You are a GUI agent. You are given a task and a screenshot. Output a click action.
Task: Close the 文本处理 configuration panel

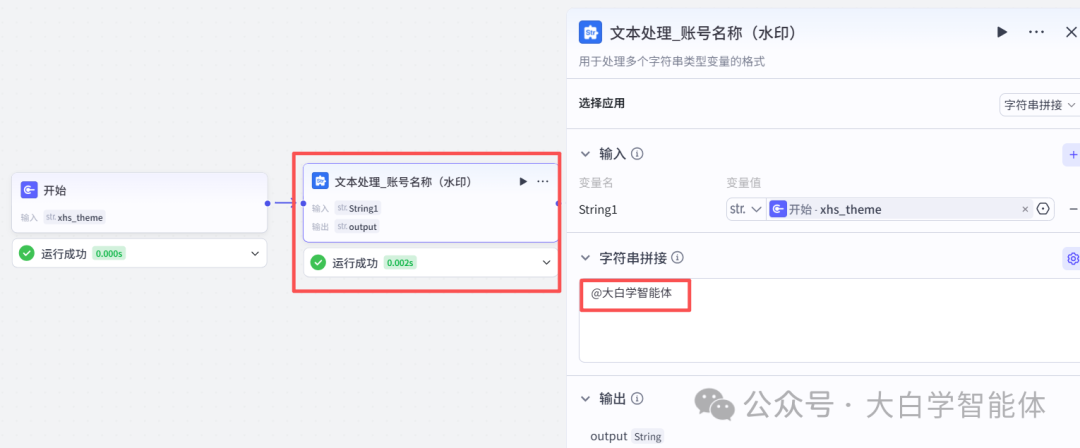pos(1070,32)
